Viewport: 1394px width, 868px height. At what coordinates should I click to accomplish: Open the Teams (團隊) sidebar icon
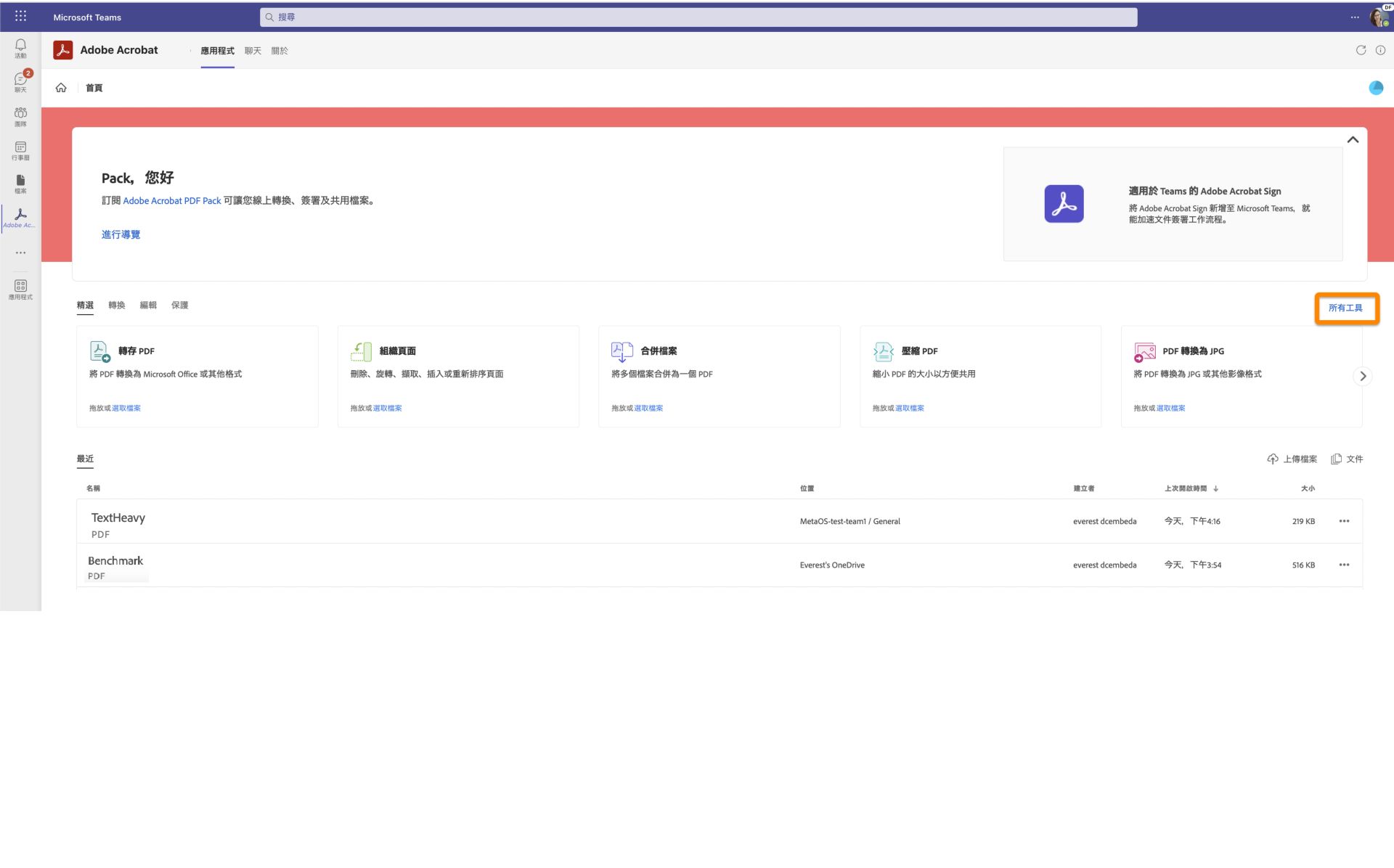click(x=20, y=116)
